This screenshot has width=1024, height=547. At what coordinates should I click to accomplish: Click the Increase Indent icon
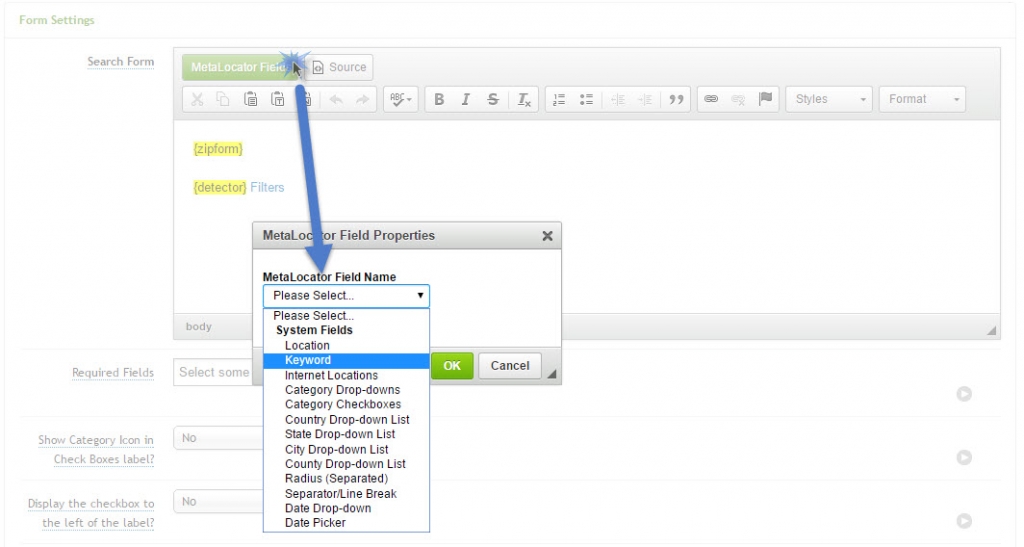[645, 99]
